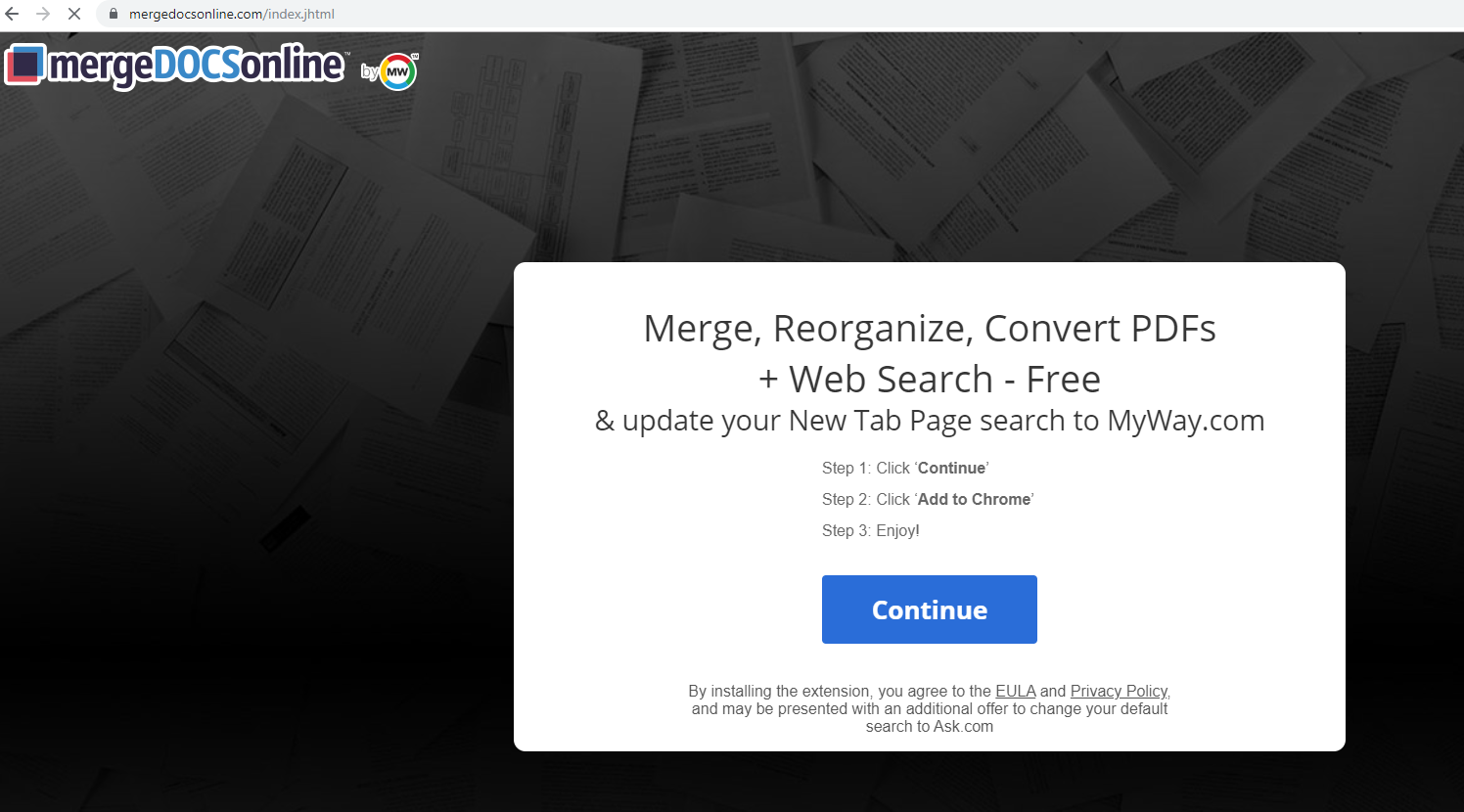Click the MyWay.com New Tab subtitle

tap(929, 421)
